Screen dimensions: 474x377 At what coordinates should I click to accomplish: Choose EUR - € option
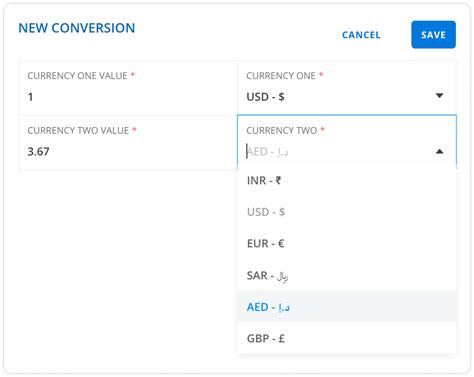(x=347, y=244)
